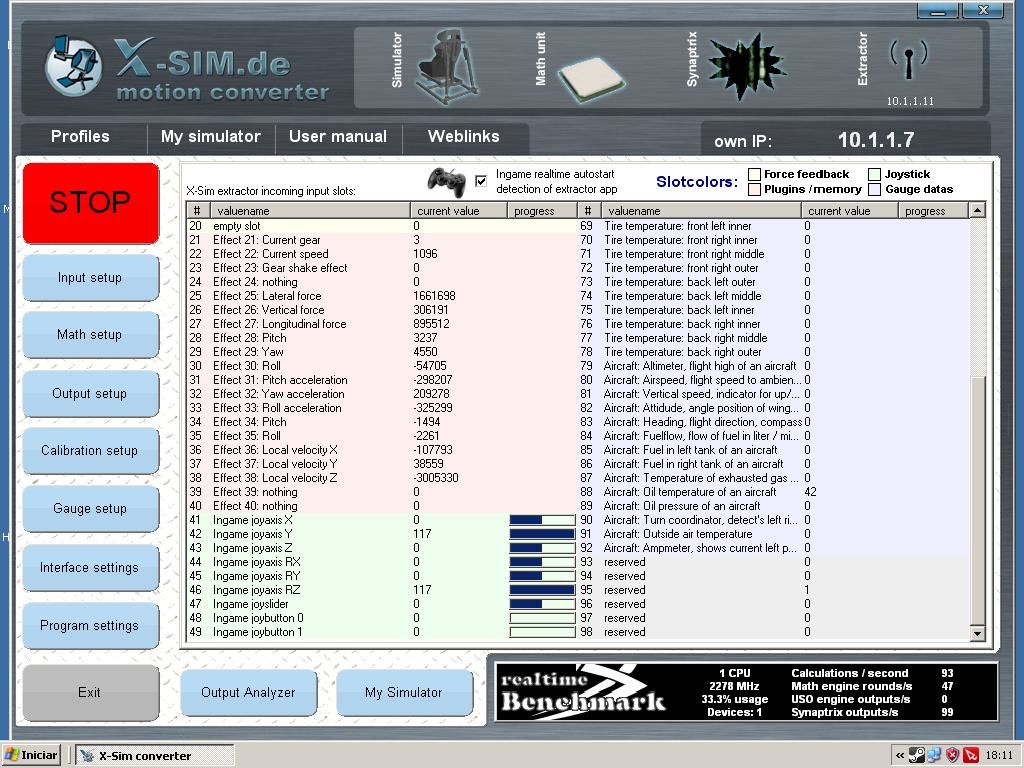This screenshot has width=1024, height=768.
Task: Click the Force feedback slot color box
Action: coord(755,174)
